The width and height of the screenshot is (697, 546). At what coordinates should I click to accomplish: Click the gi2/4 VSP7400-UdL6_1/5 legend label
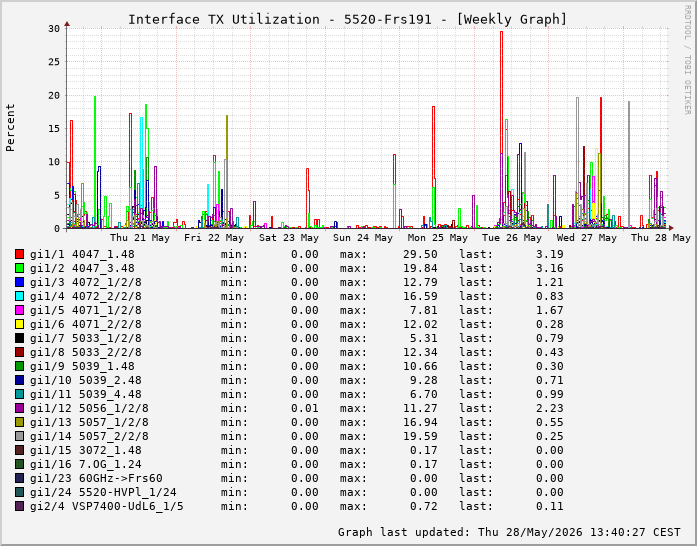[107, 506]
